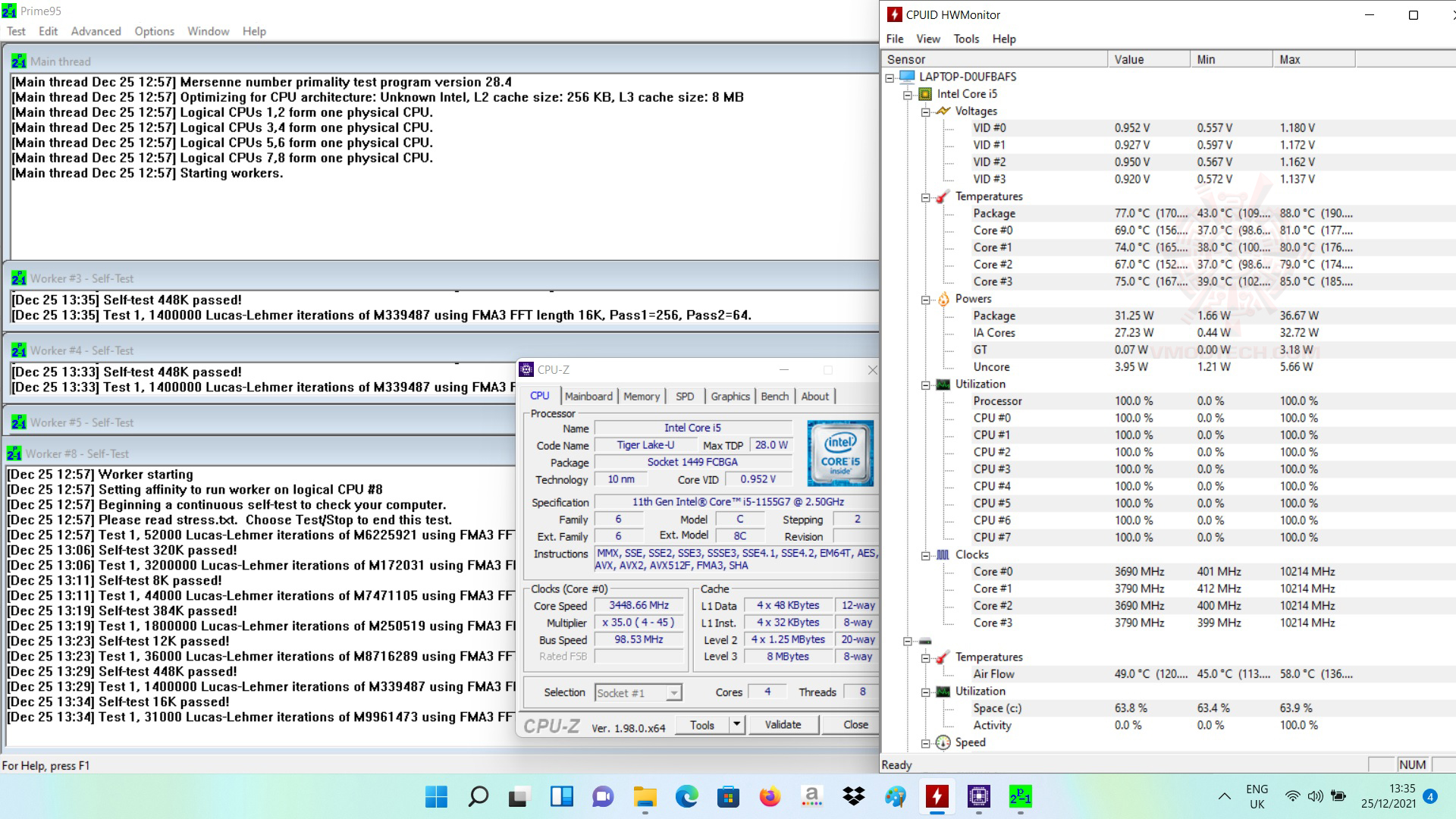Collapse the Voltages tree node

925,111
